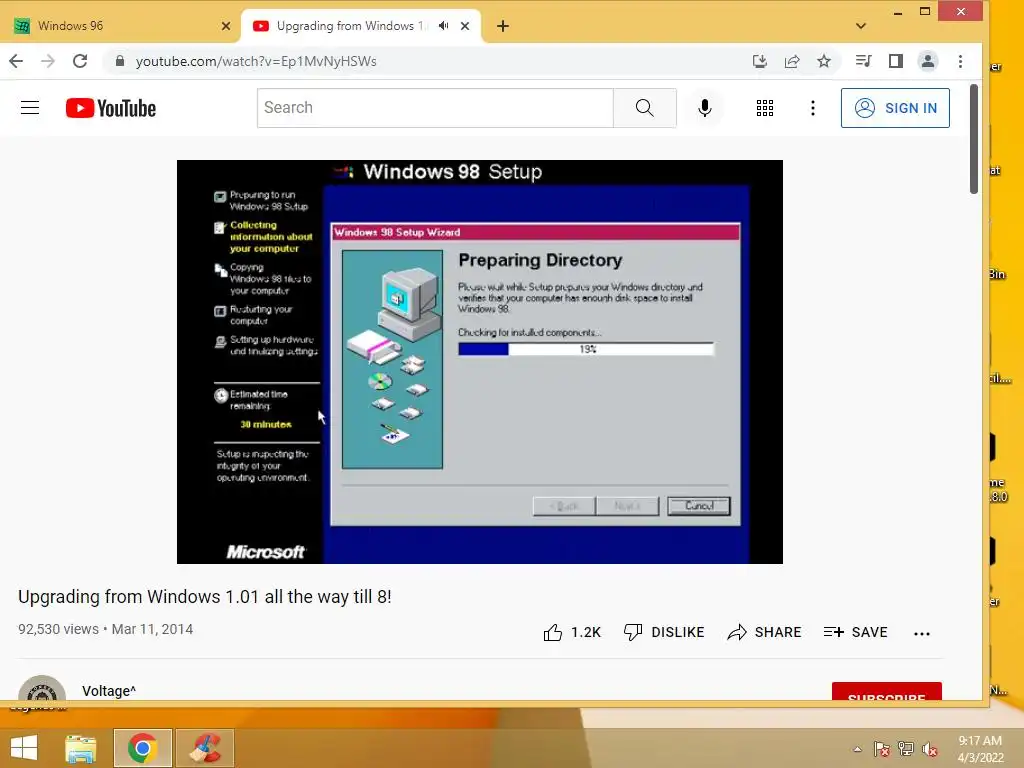Click the Voltage^ channel avatar
The image size is (1024, 768).
pyautogui.click(x=42, y=688)
